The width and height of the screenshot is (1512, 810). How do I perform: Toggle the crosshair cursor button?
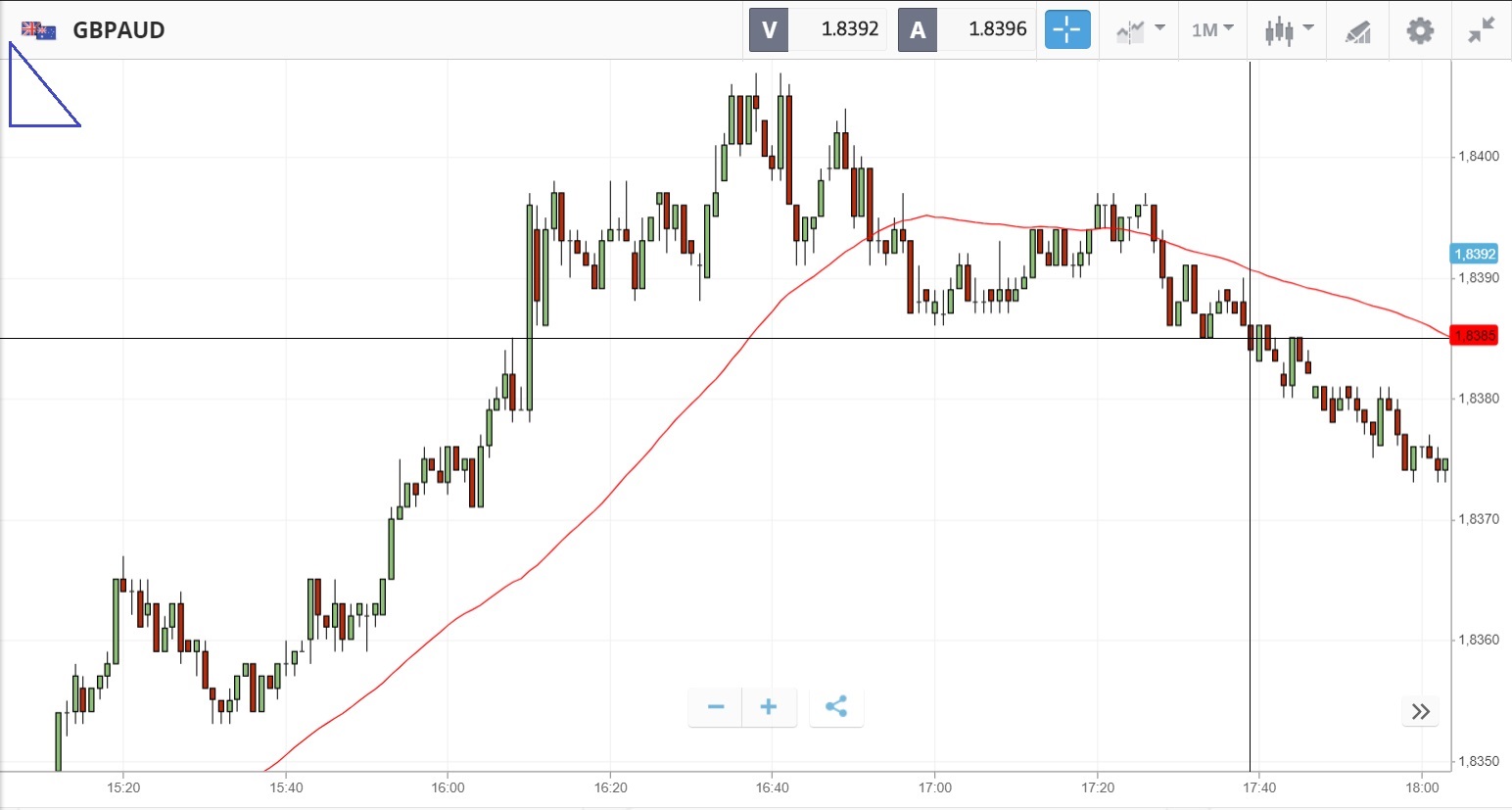(1066, 29)
